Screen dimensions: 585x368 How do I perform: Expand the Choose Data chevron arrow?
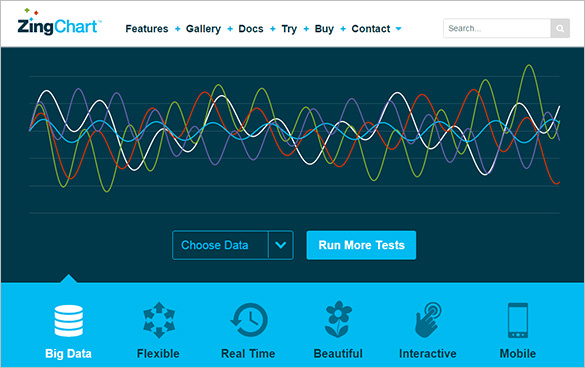[x=281, y=245]
